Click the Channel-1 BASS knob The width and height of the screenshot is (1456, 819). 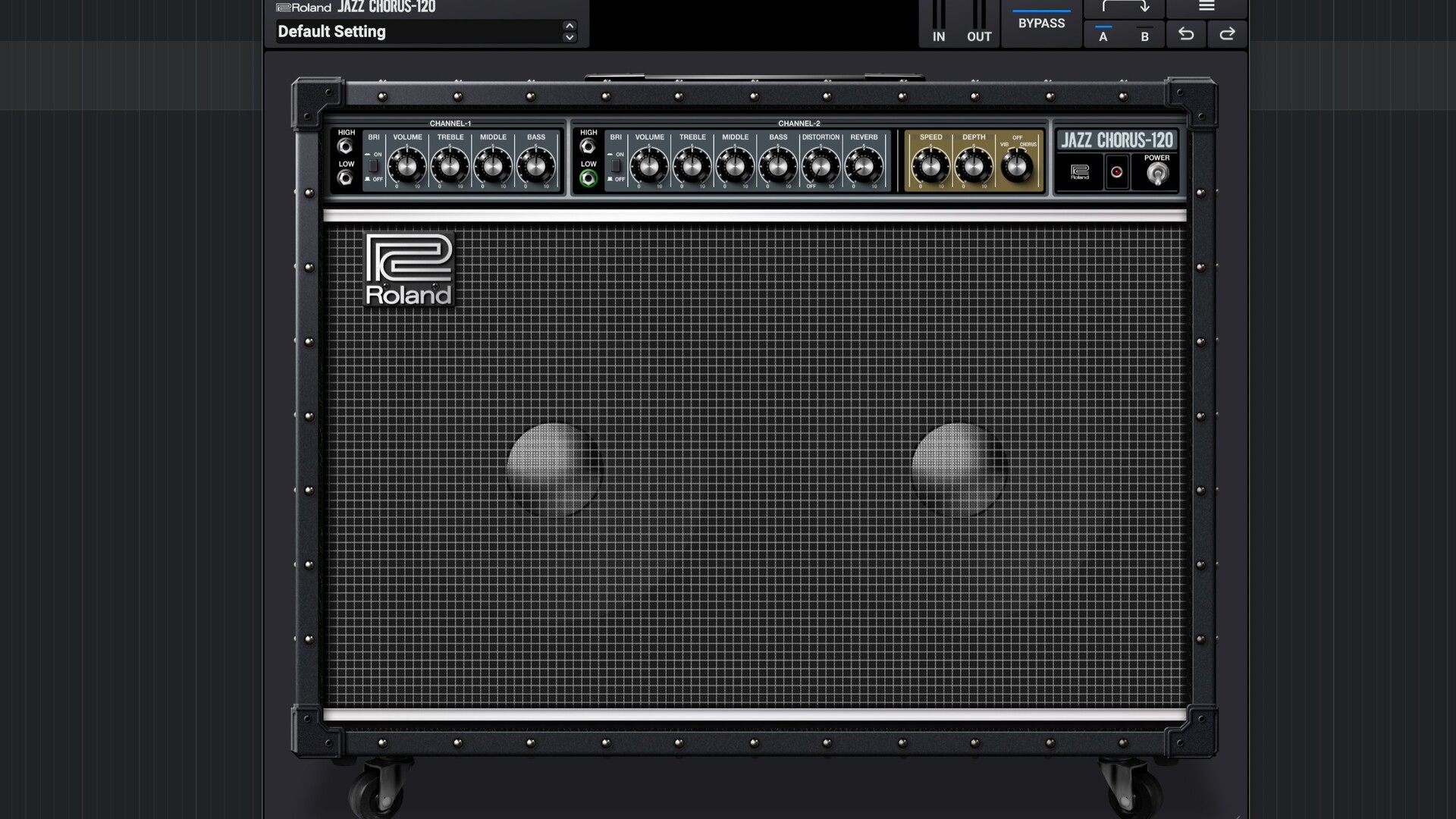536,166
